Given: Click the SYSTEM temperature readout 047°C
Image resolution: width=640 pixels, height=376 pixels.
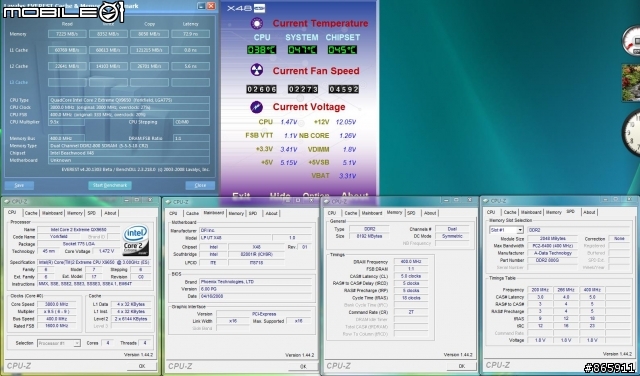Looking at the screenshot, I should 302,50.
